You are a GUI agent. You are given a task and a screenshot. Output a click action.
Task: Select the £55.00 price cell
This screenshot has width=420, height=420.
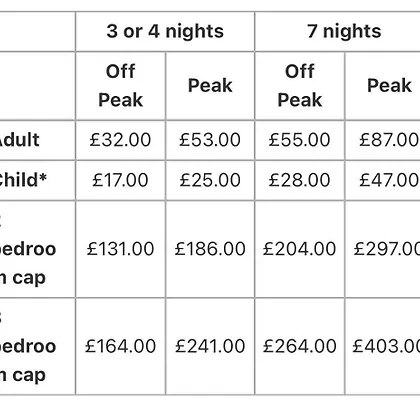pyautogui.click(x=300, y=140)
